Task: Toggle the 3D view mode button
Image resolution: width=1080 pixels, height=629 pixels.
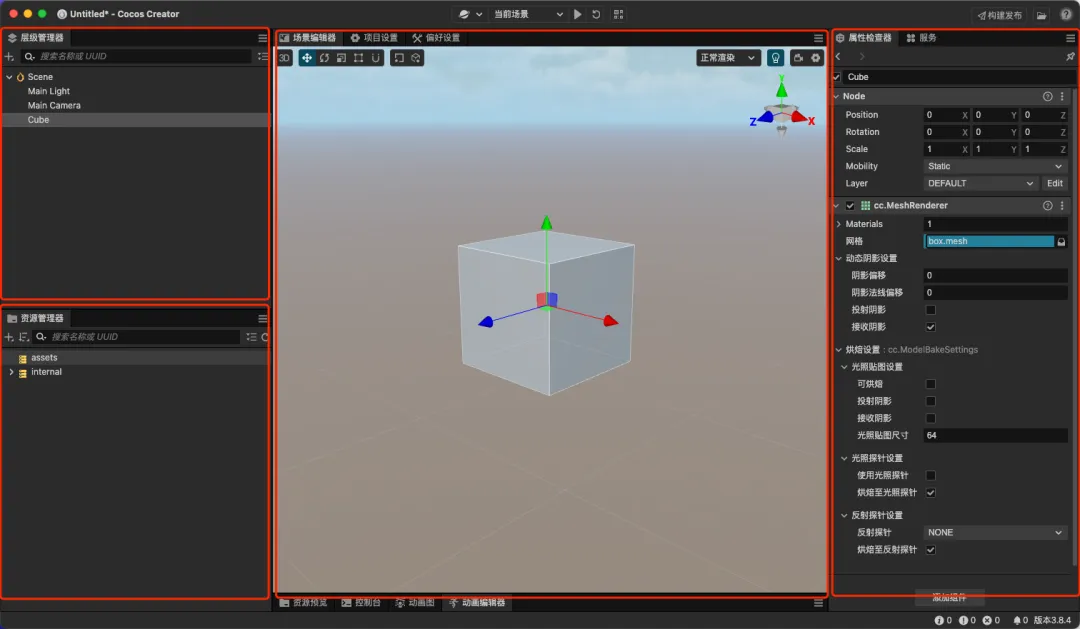Action: pyautogui.click(x=284, y=58)
